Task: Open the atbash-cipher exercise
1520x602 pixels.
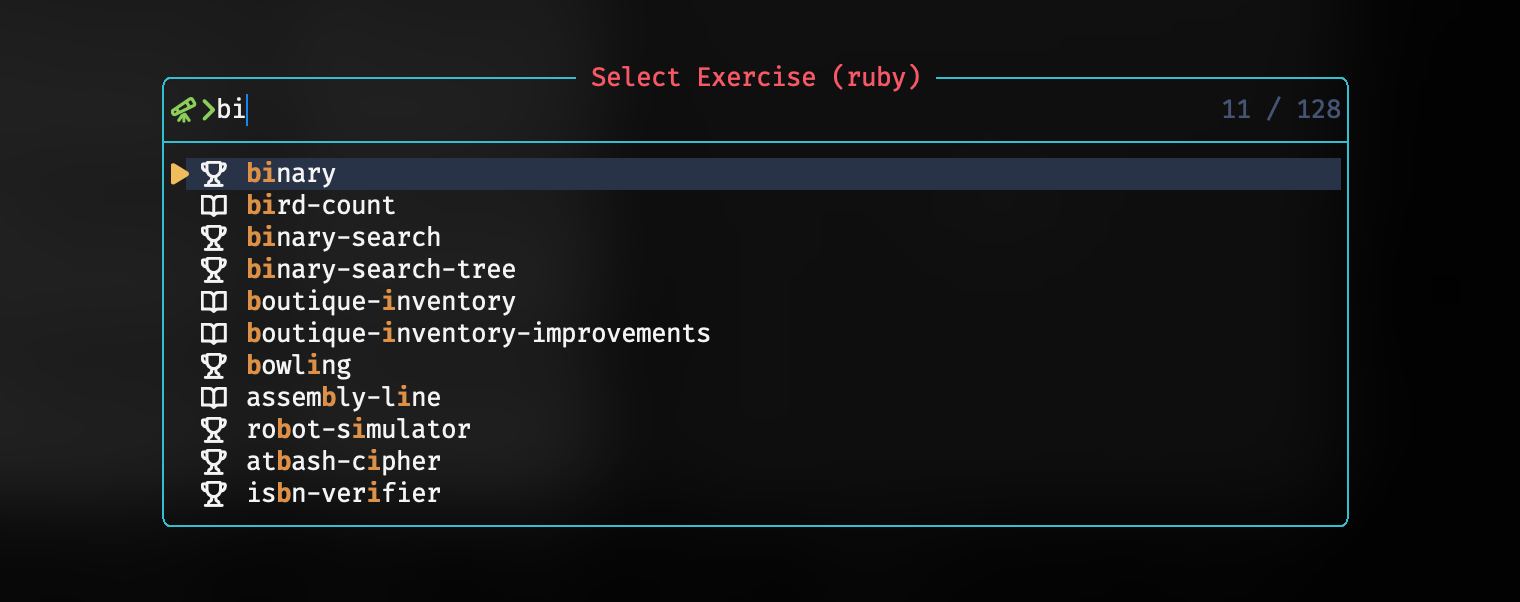Action: [343, 462]
